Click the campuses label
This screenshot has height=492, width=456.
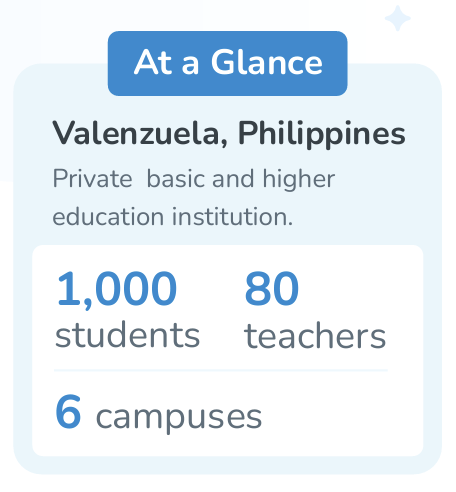coord(179,419)
